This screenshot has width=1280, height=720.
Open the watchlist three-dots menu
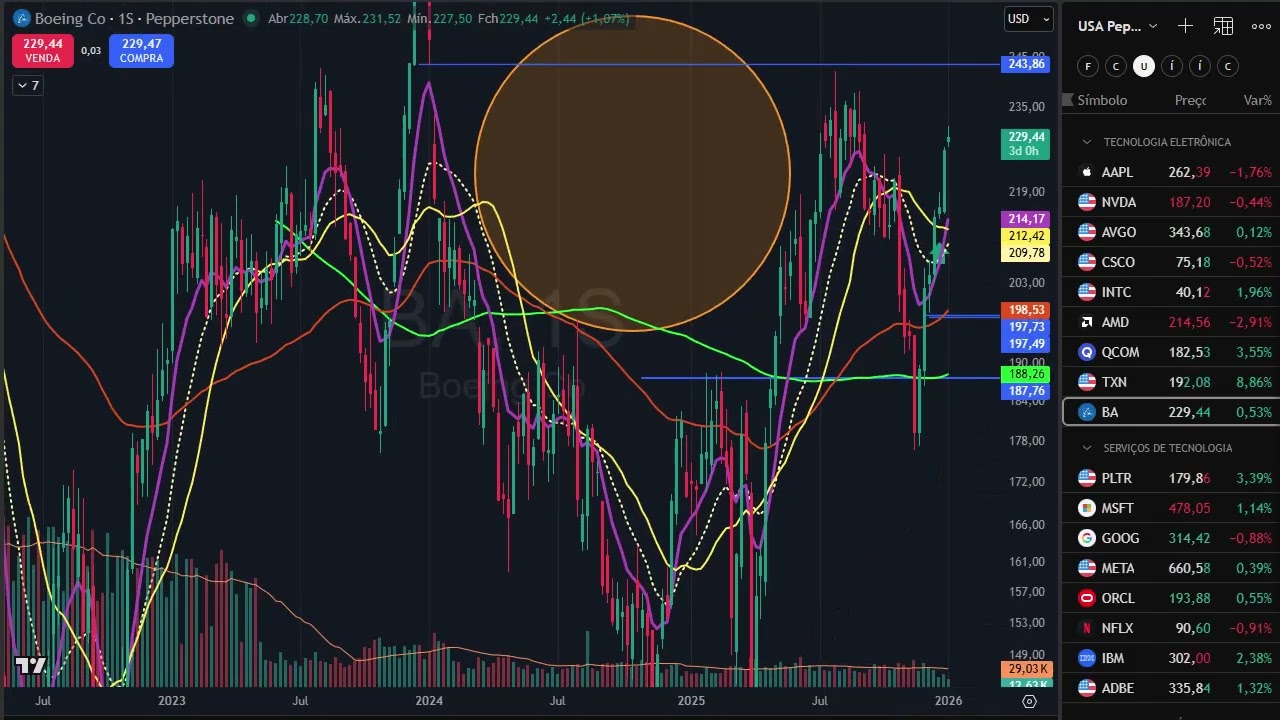coord(1261,26)
